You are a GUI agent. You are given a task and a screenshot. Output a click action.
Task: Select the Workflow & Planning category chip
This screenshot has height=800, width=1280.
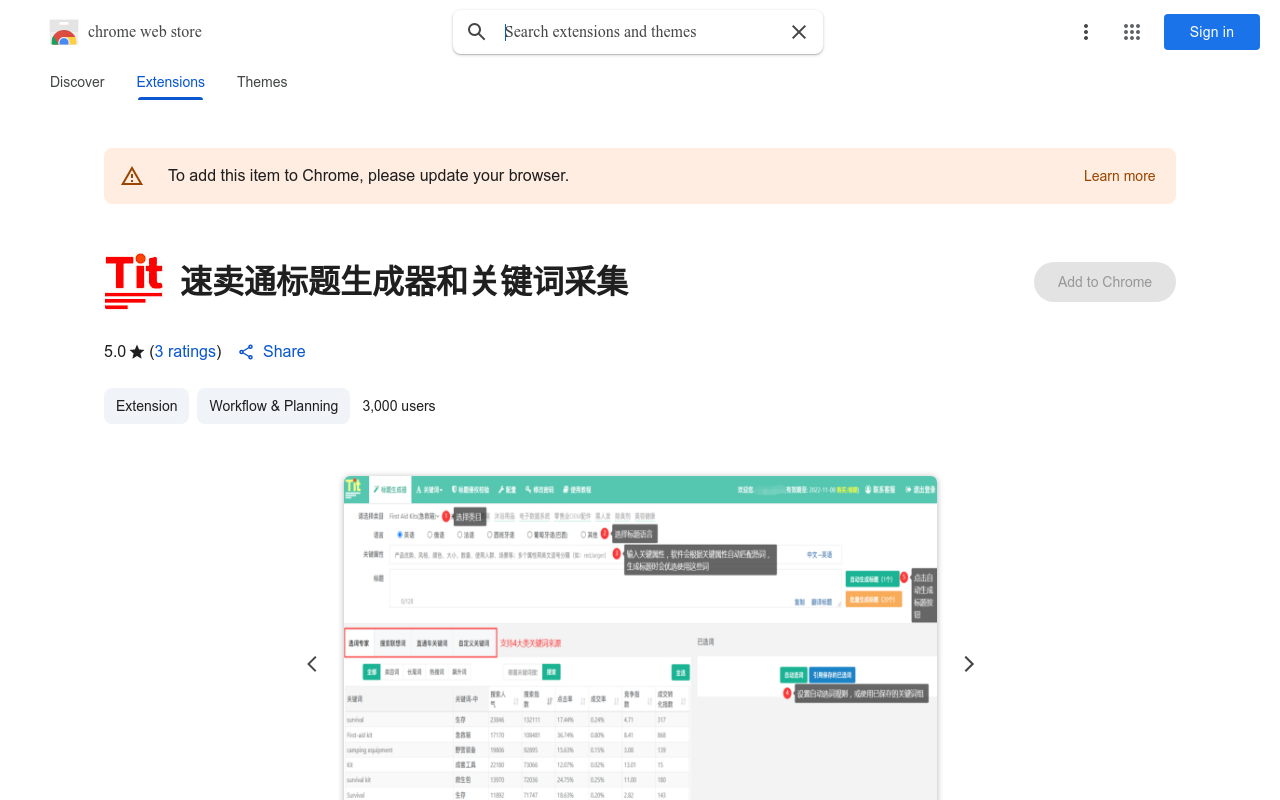[x=273, y=406]
